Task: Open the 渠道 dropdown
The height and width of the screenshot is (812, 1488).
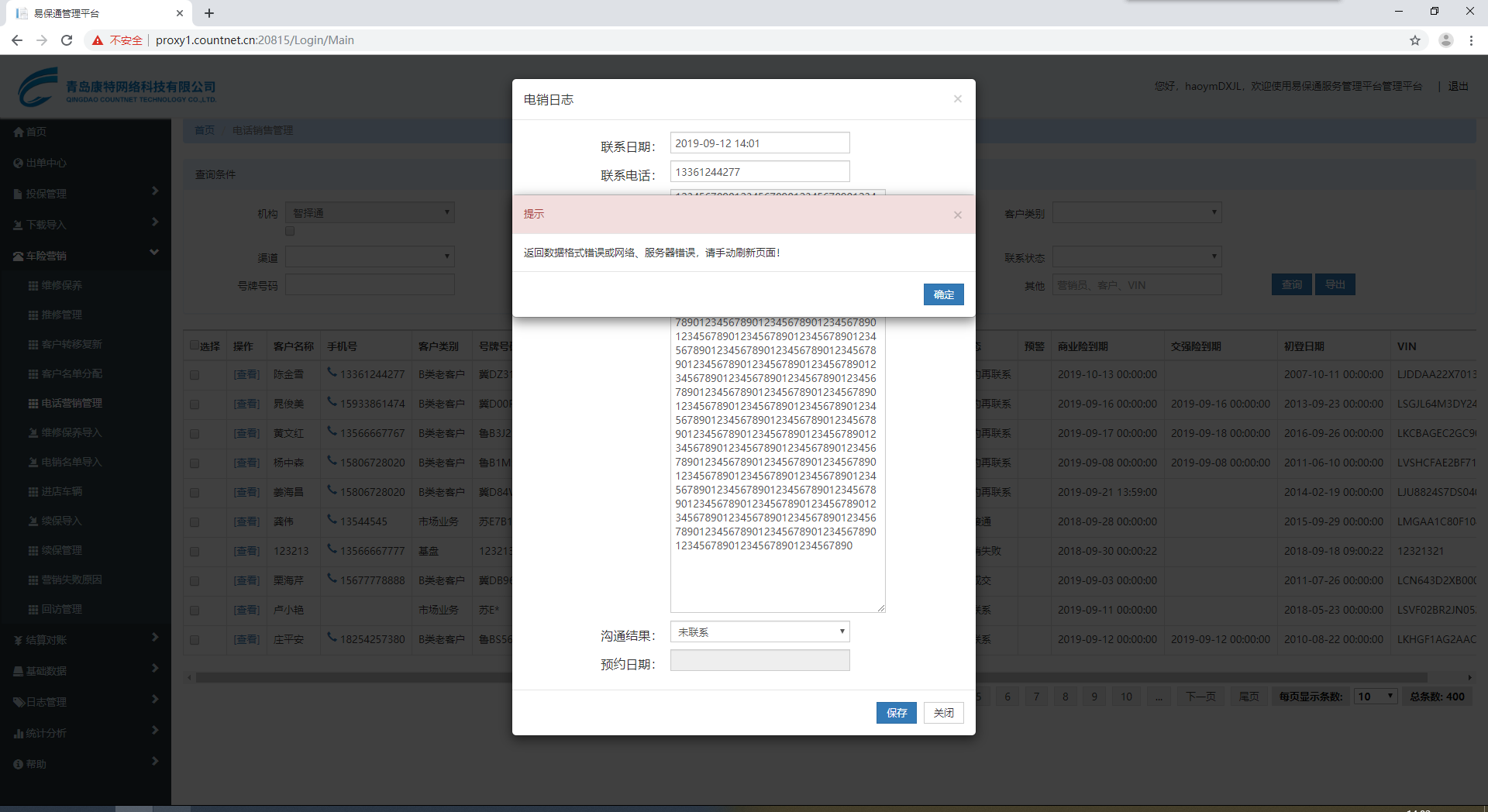Action: tap(370, 256)
